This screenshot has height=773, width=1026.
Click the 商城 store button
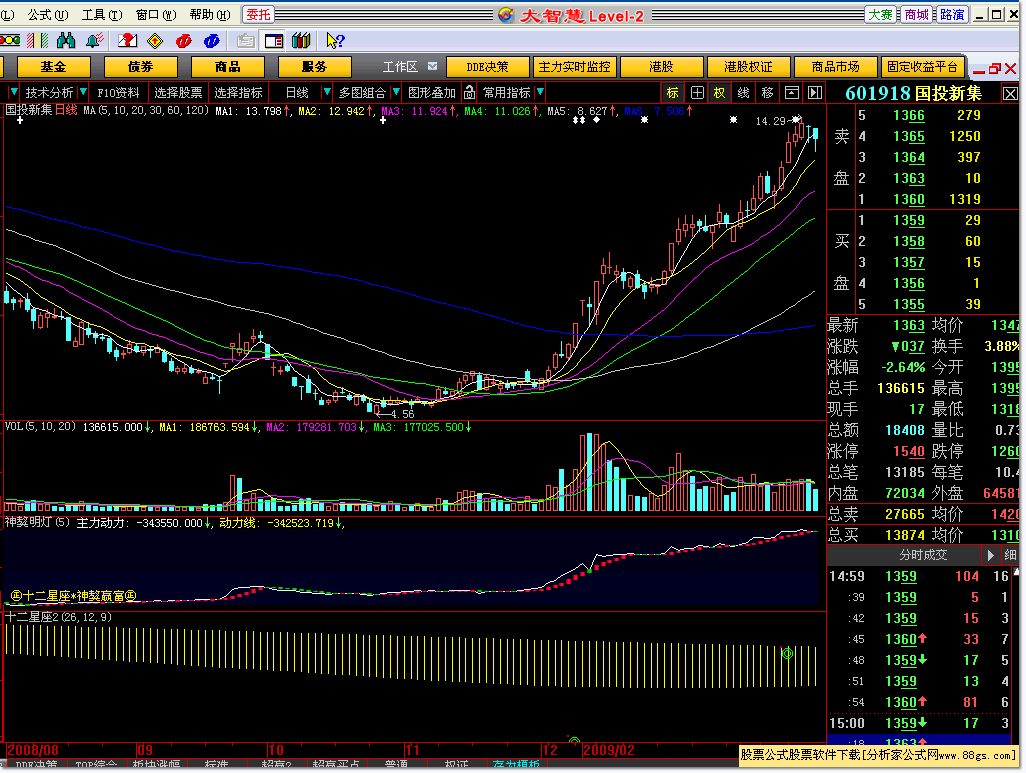[x=916, y=14]
